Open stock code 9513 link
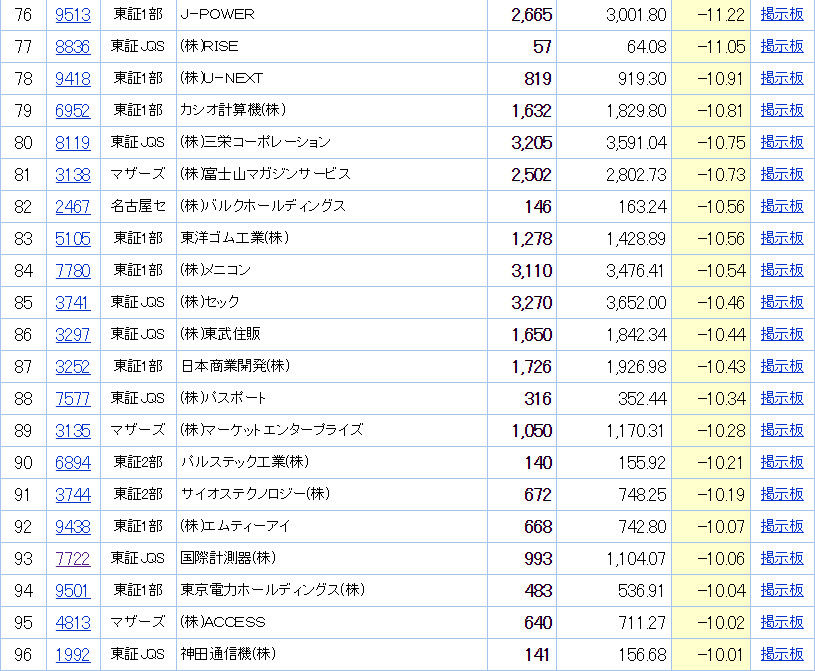This screenshot has width=815, height=671. (x=73, y=15)
